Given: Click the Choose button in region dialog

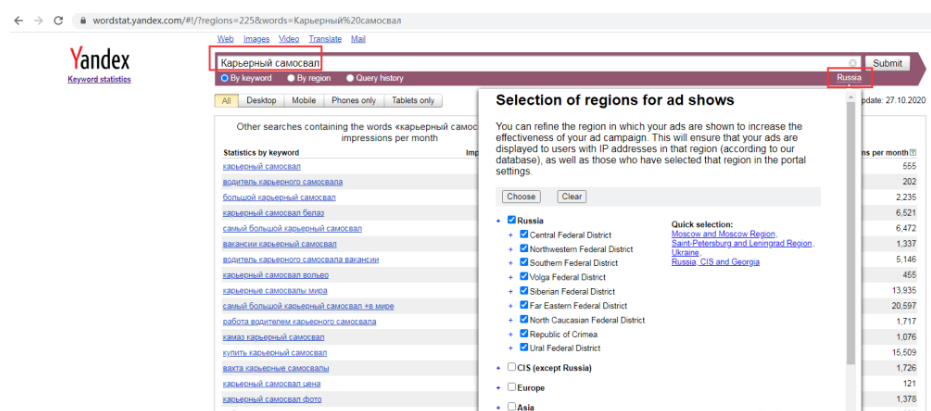Looking at the screenshot, I should point(521,196).
